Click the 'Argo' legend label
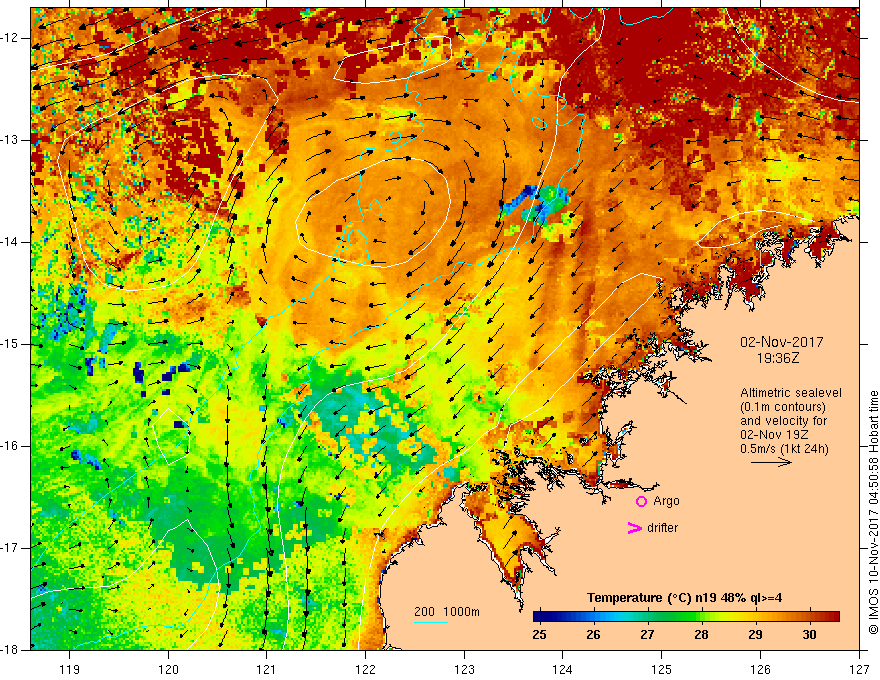880x680 pixels. click(x=666, y=501)
